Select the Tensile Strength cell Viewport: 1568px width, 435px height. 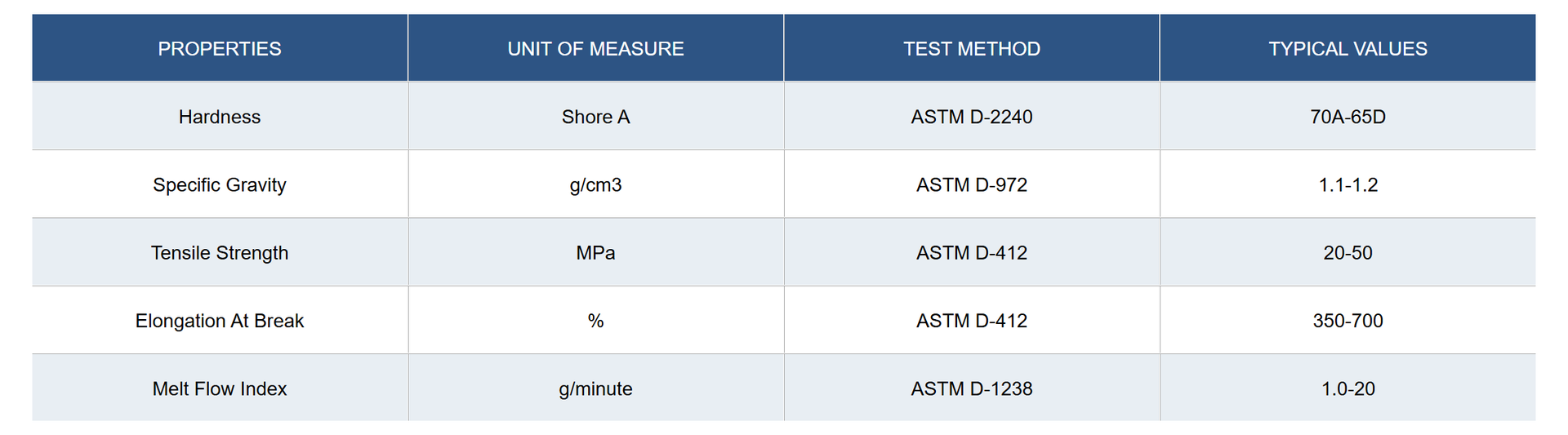[x=220, y=252]
